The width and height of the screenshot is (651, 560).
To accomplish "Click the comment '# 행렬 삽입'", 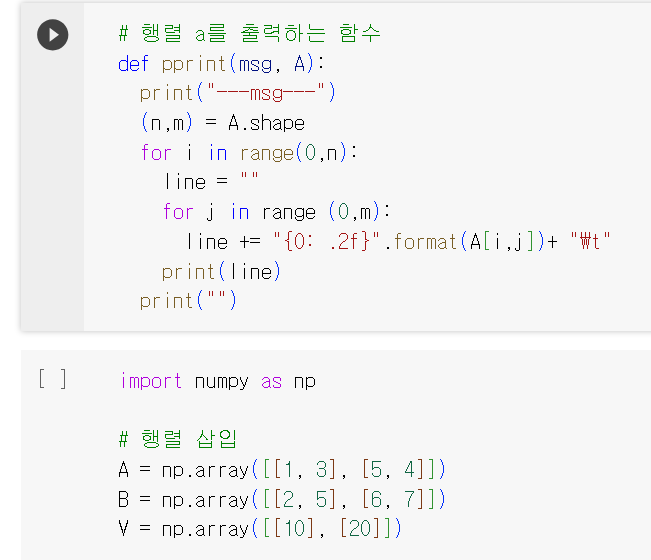I will (x=178, y=439).
